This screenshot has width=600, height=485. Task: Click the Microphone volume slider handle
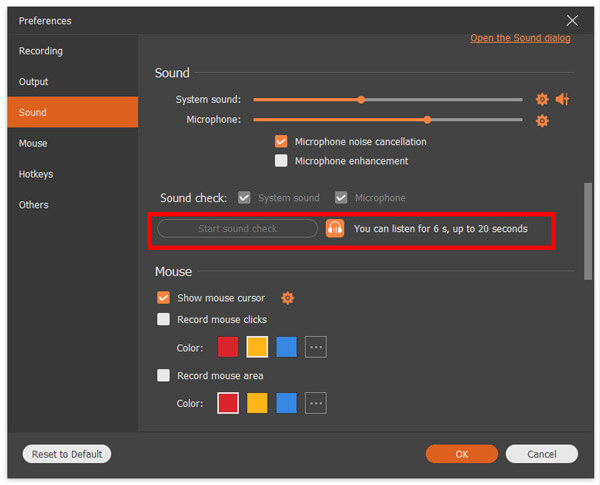tap(427, 120)
